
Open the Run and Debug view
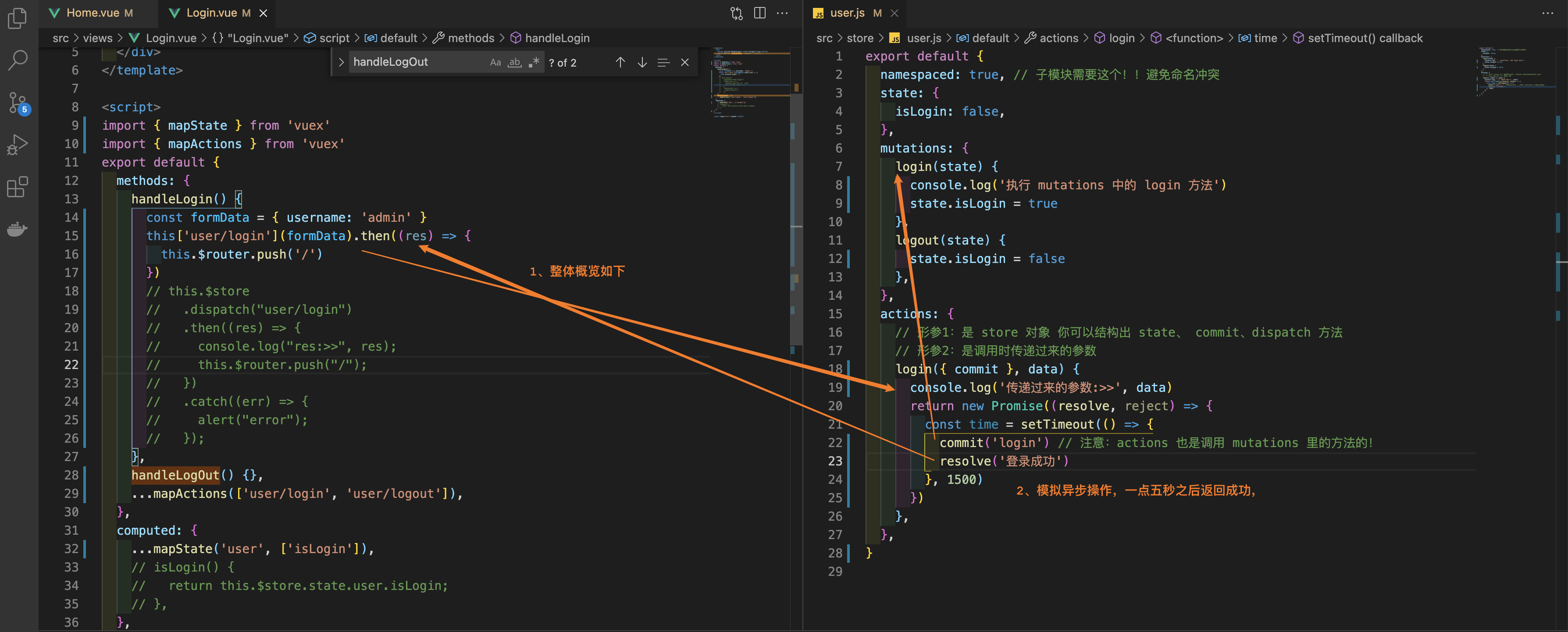click(18, 145)
